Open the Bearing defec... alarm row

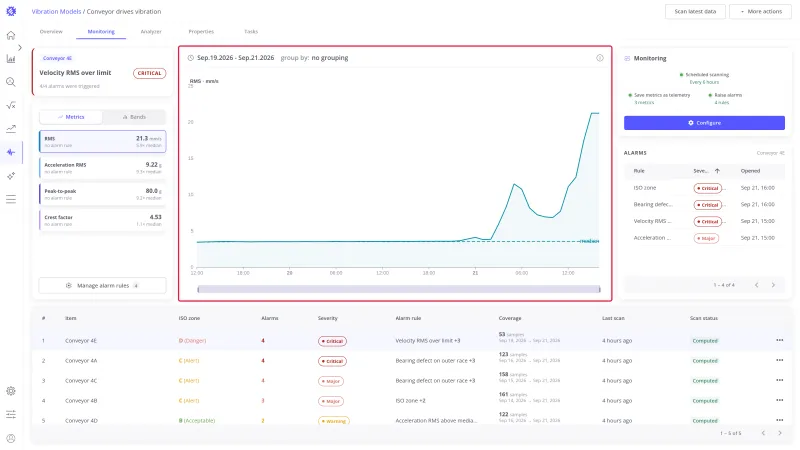[x=704, y=205]
